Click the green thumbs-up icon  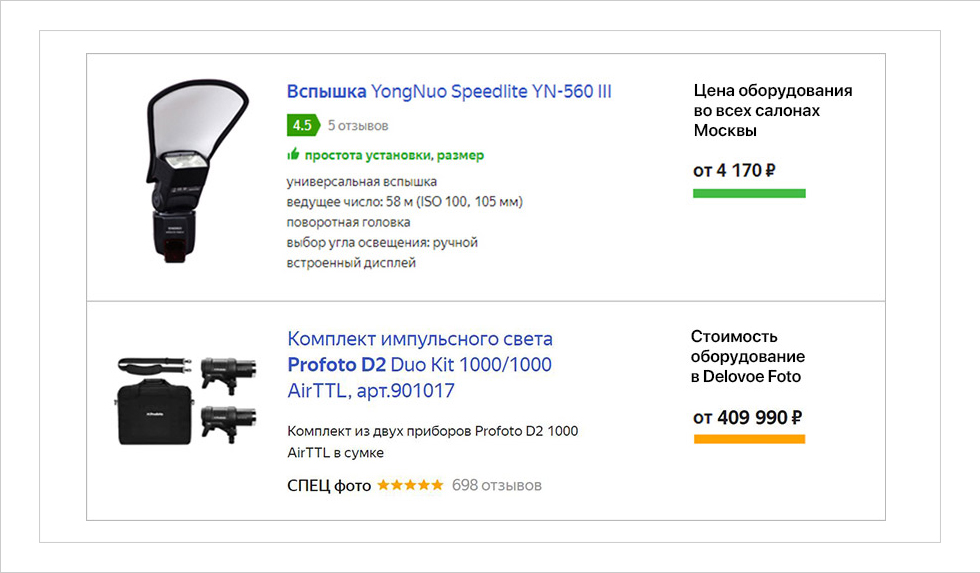point(293,155)
